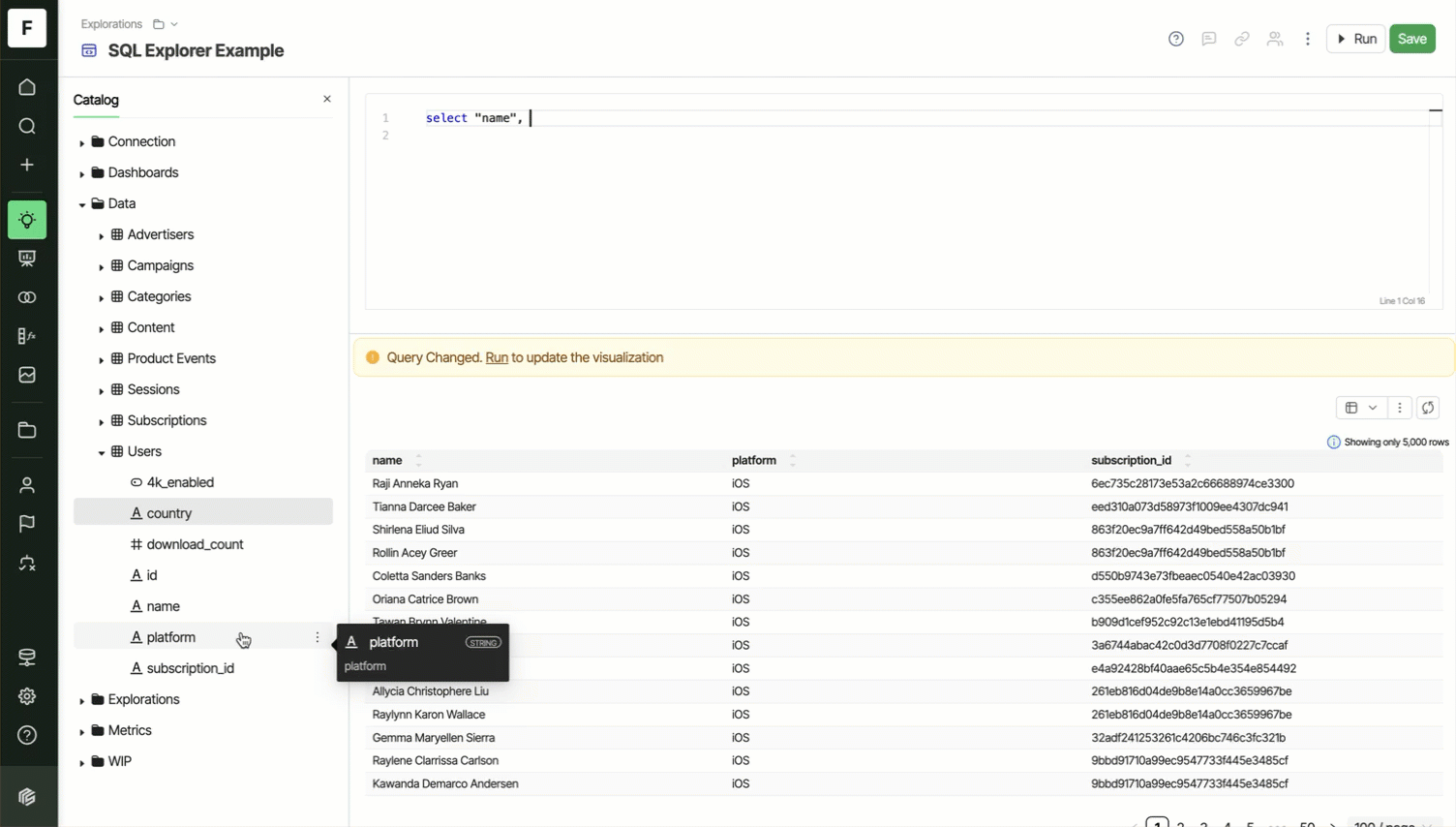Click the refresh icon above the results table

[x=1428, y=408]
